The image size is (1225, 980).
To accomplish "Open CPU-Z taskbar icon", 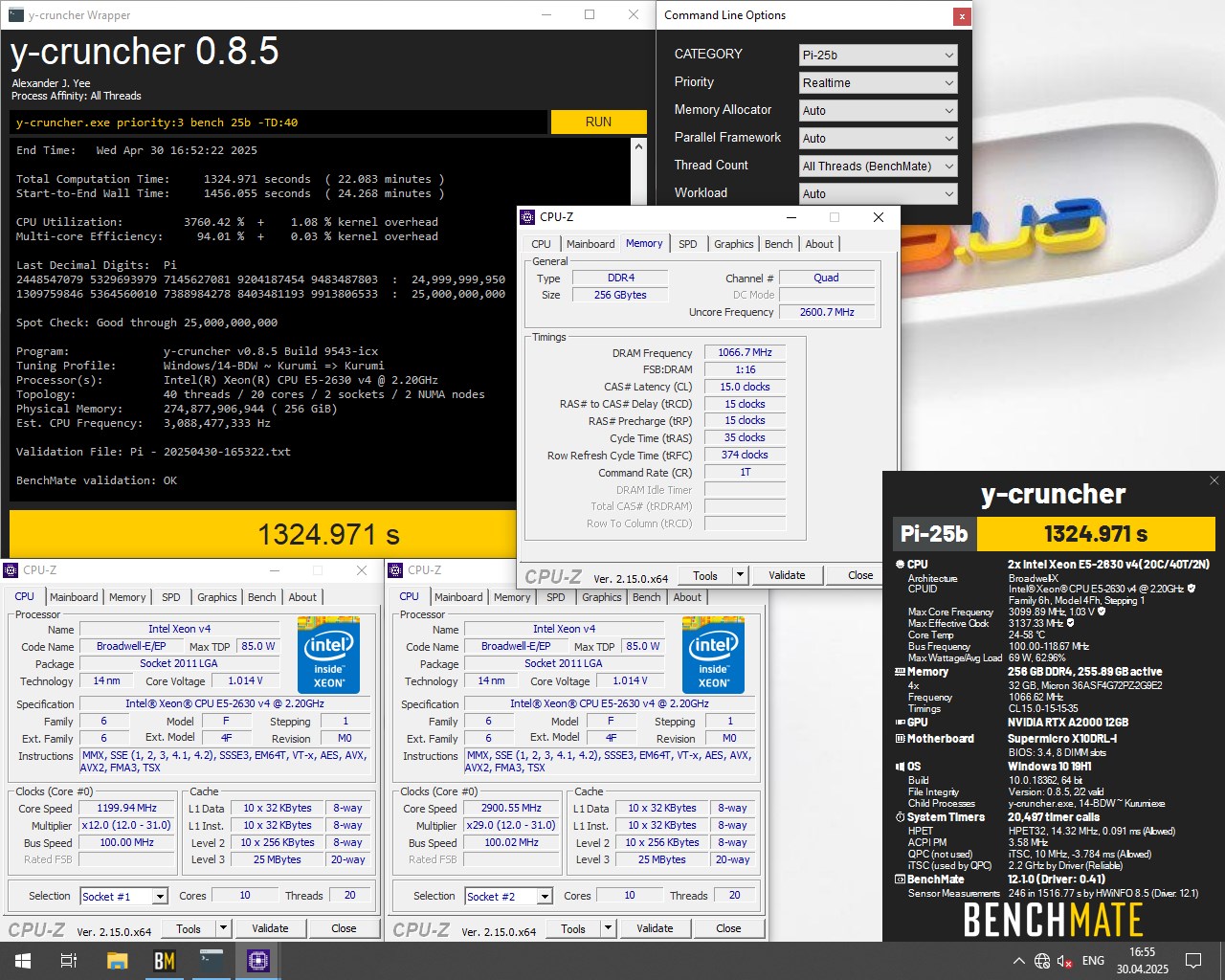I will click(x=258, y=961).
